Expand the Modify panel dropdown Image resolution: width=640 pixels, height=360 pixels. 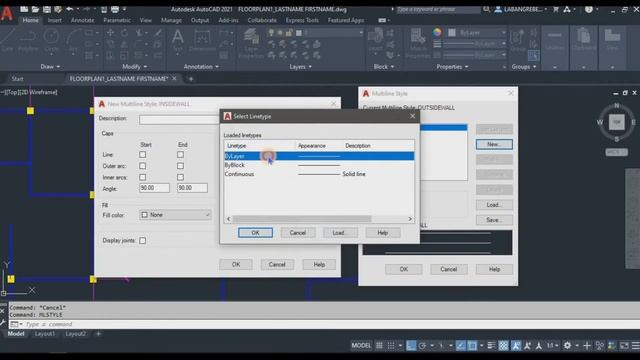coord(135,67)
